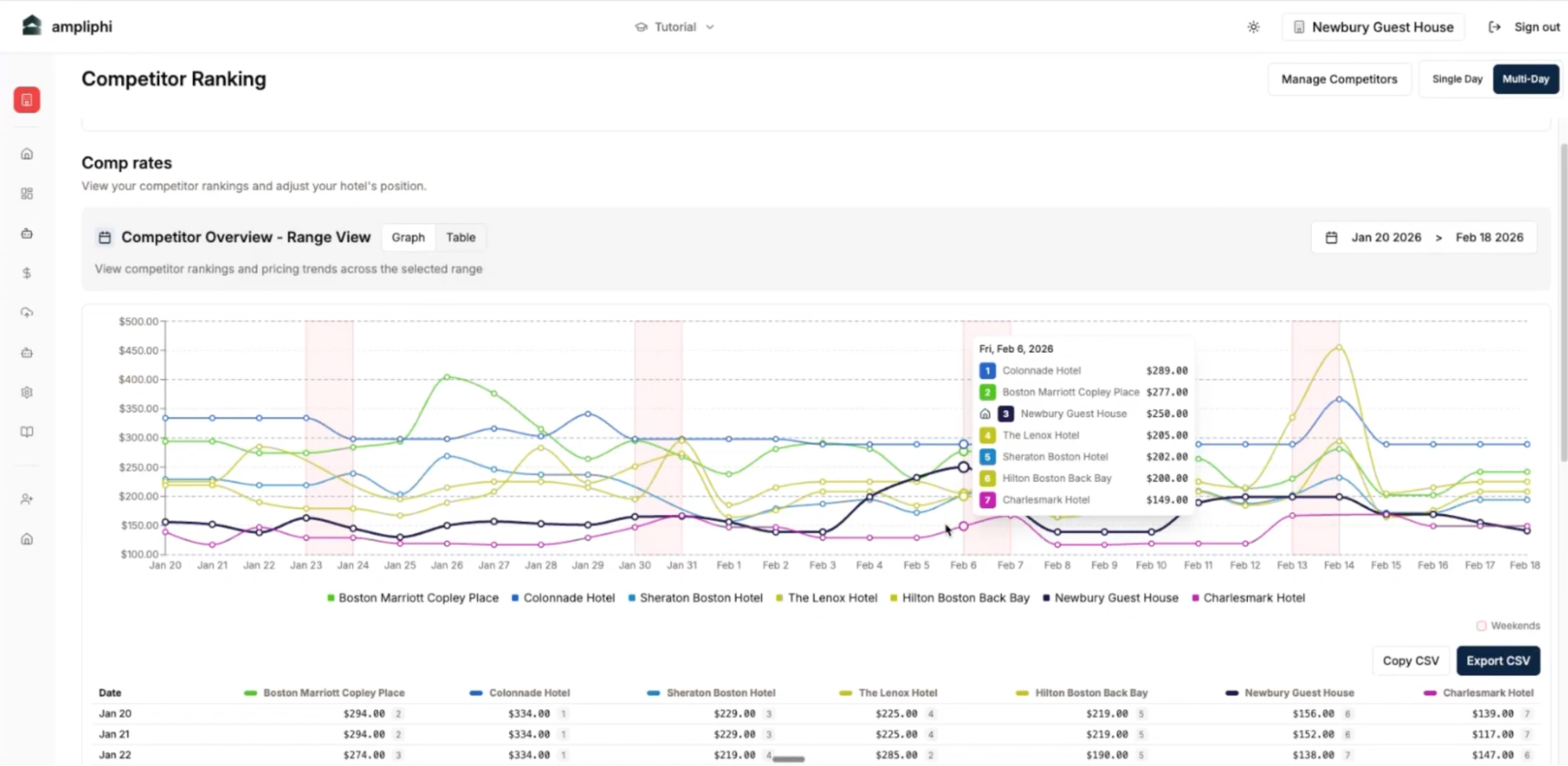Expand the Tutorial dropdown
This screenshot has height=766, width=1568.
click(675, 27)
